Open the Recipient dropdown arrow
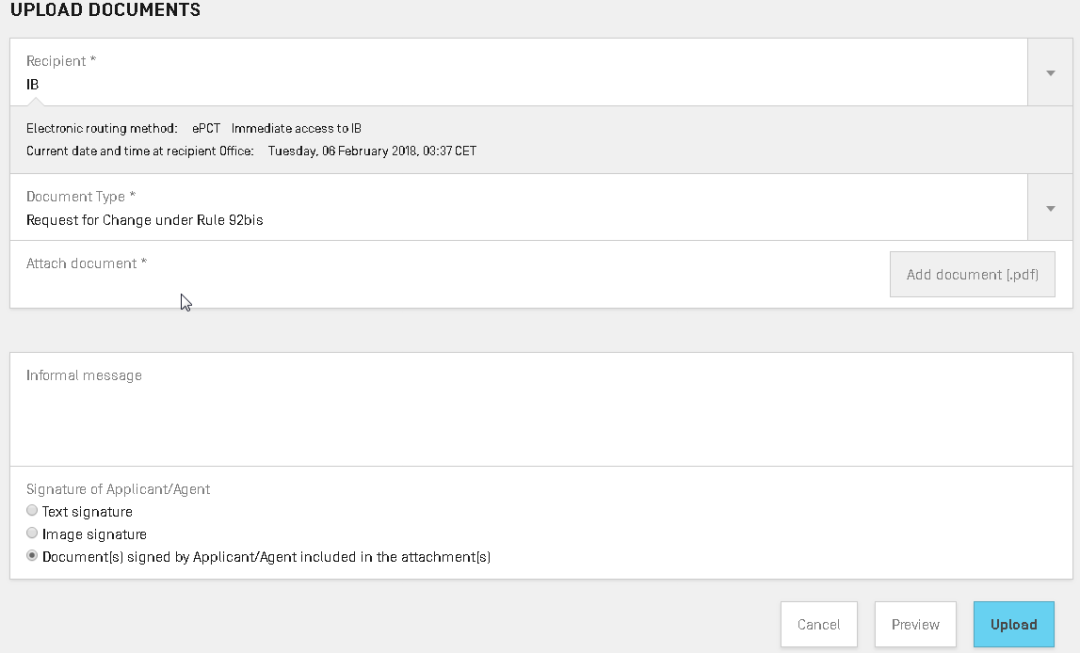This screenshot has width=1080, height=653. pyautogui.click(x=1050, y=72)
